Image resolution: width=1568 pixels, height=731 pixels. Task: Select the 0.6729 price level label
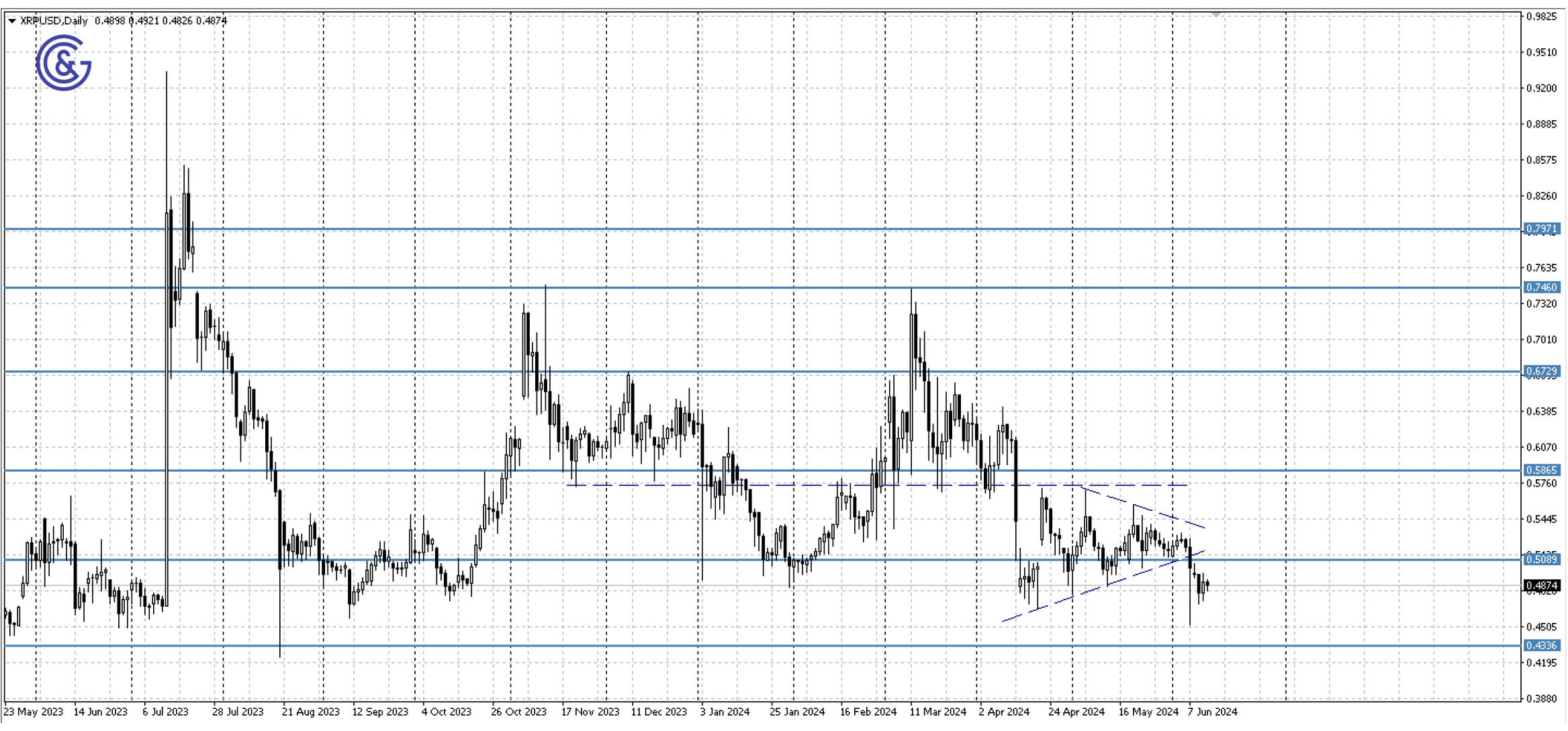pyautogui.click(x=1541, y=371)
